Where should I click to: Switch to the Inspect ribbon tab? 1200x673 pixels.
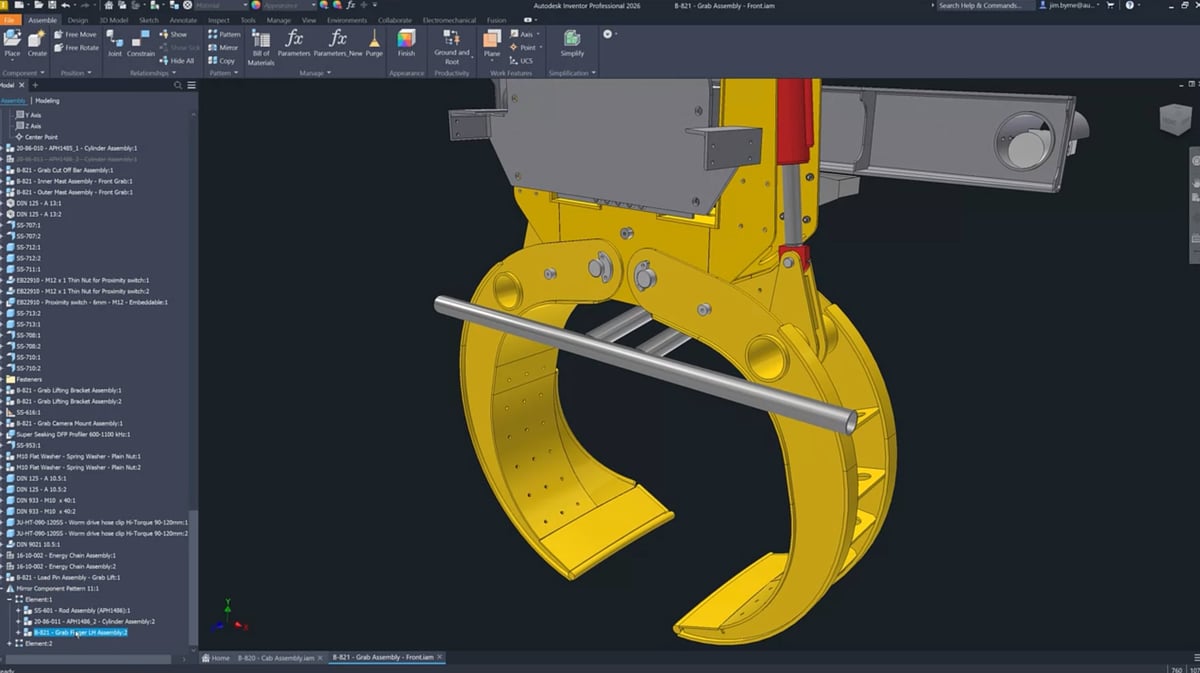coord(218,20)
